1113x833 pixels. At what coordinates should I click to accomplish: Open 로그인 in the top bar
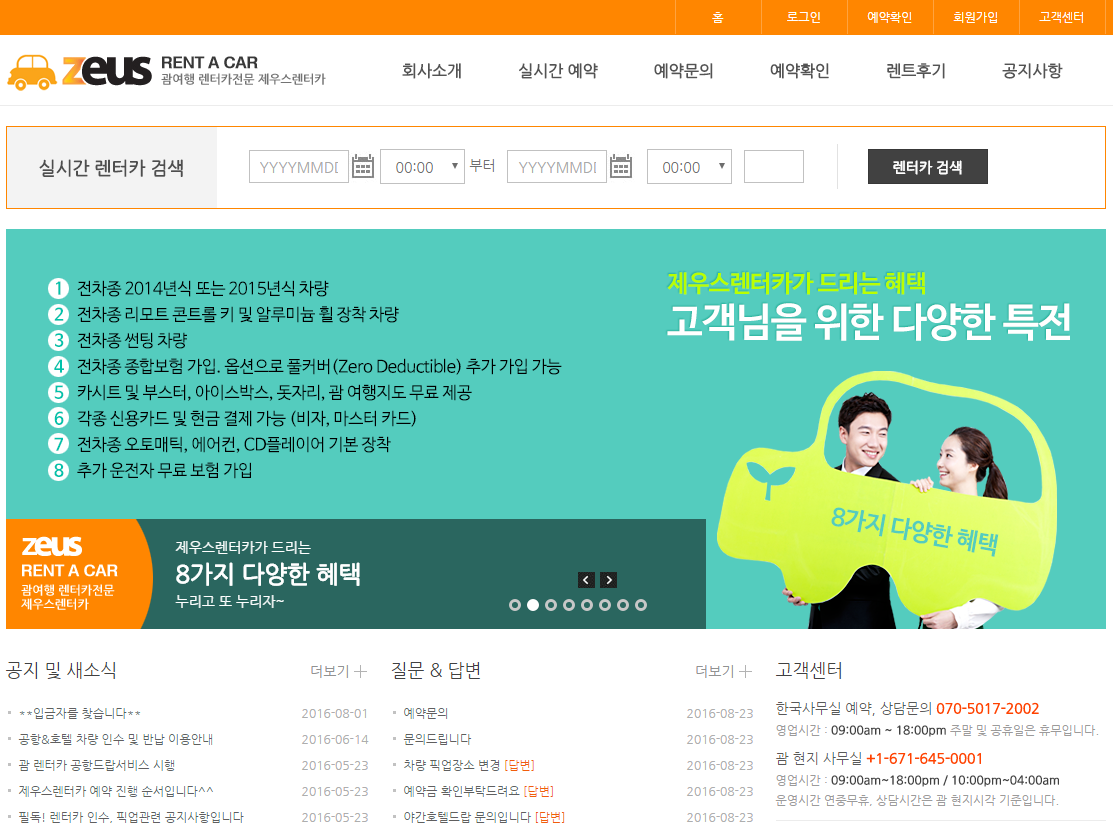[x=804, y=17]
